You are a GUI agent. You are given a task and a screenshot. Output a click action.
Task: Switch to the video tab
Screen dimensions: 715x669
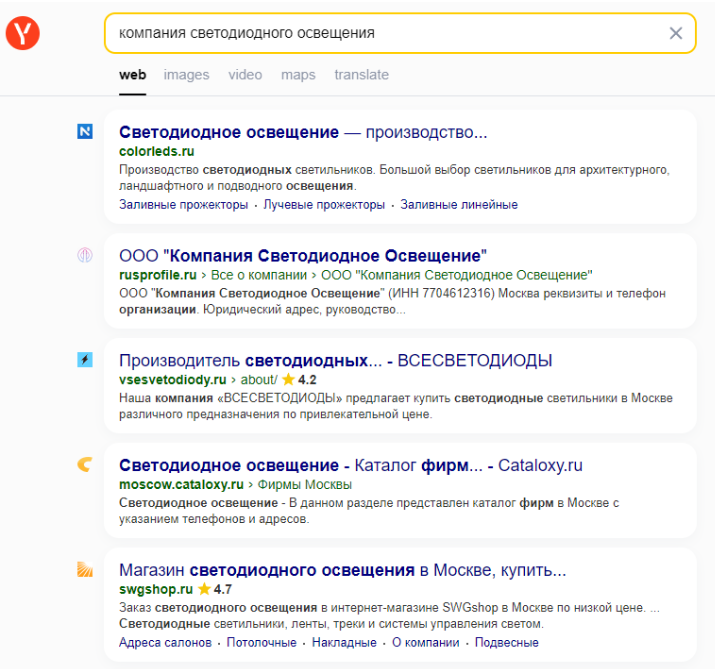245,74
